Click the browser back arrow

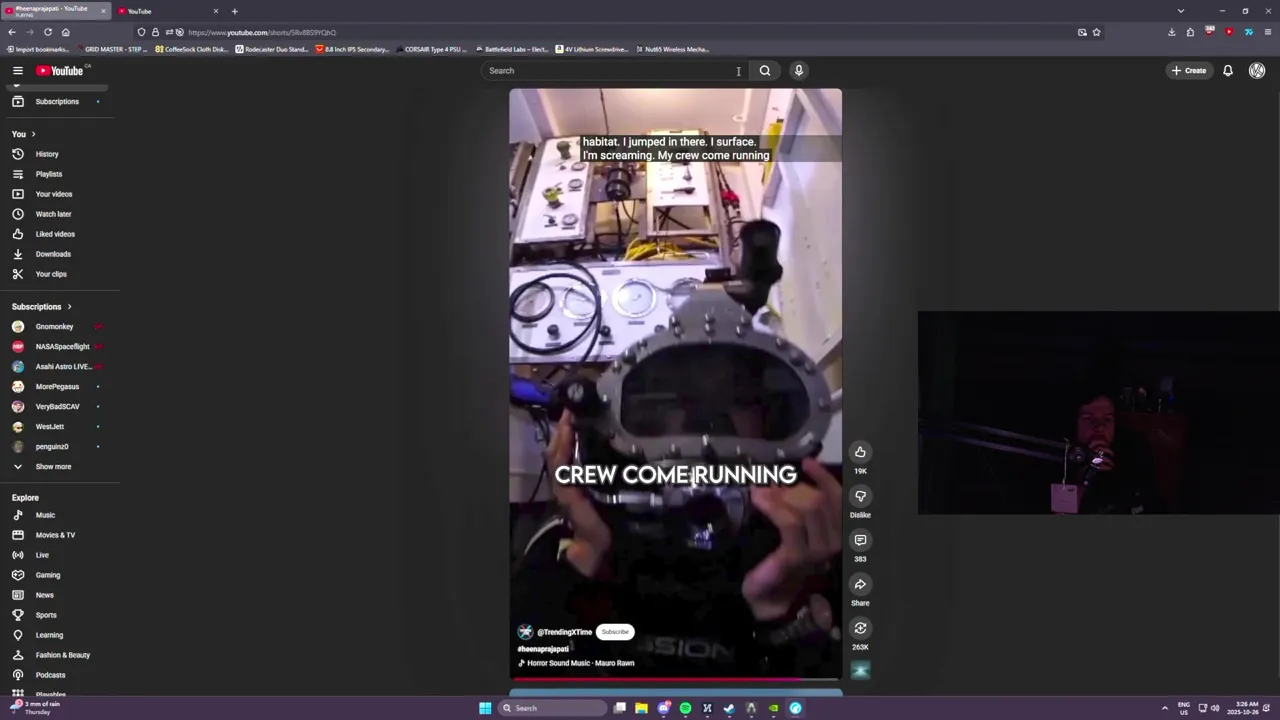tap(12, 32)
